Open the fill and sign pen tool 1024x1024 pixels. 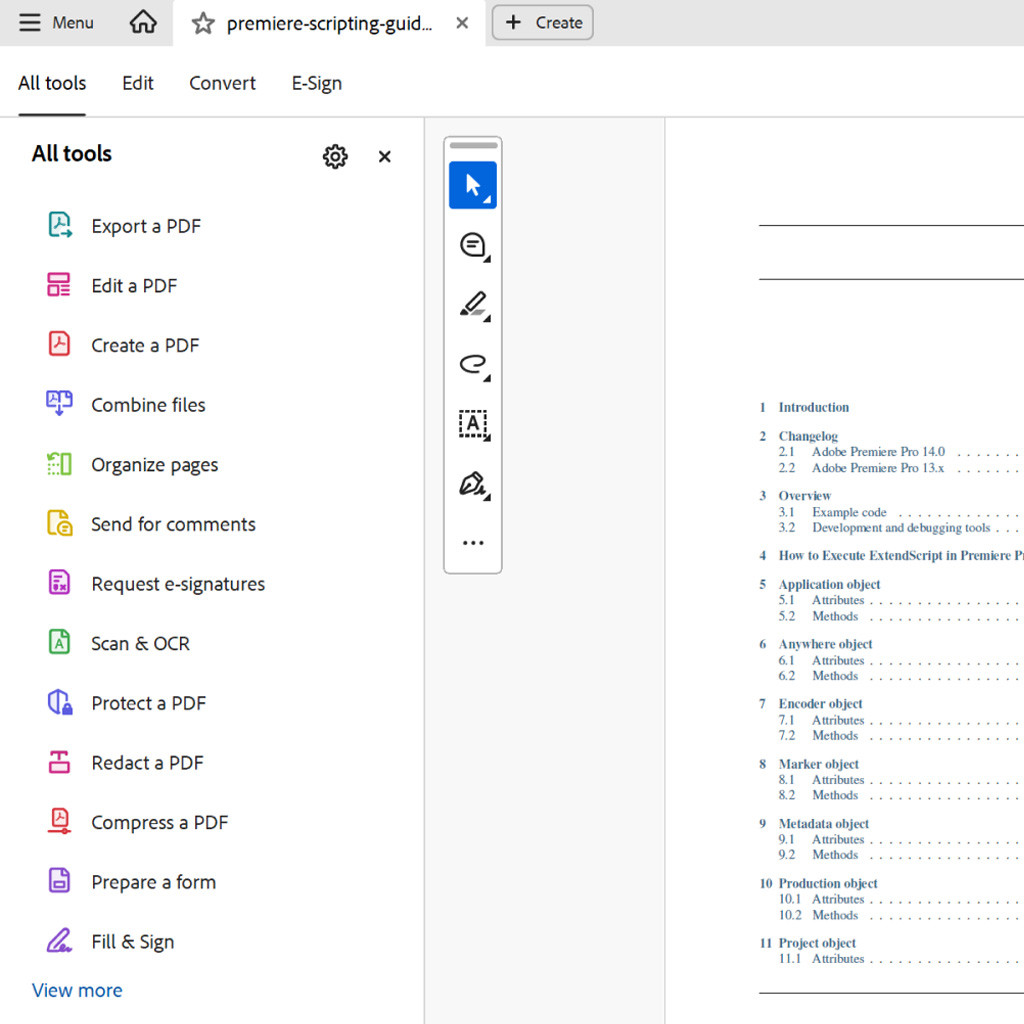coord(472,485)
